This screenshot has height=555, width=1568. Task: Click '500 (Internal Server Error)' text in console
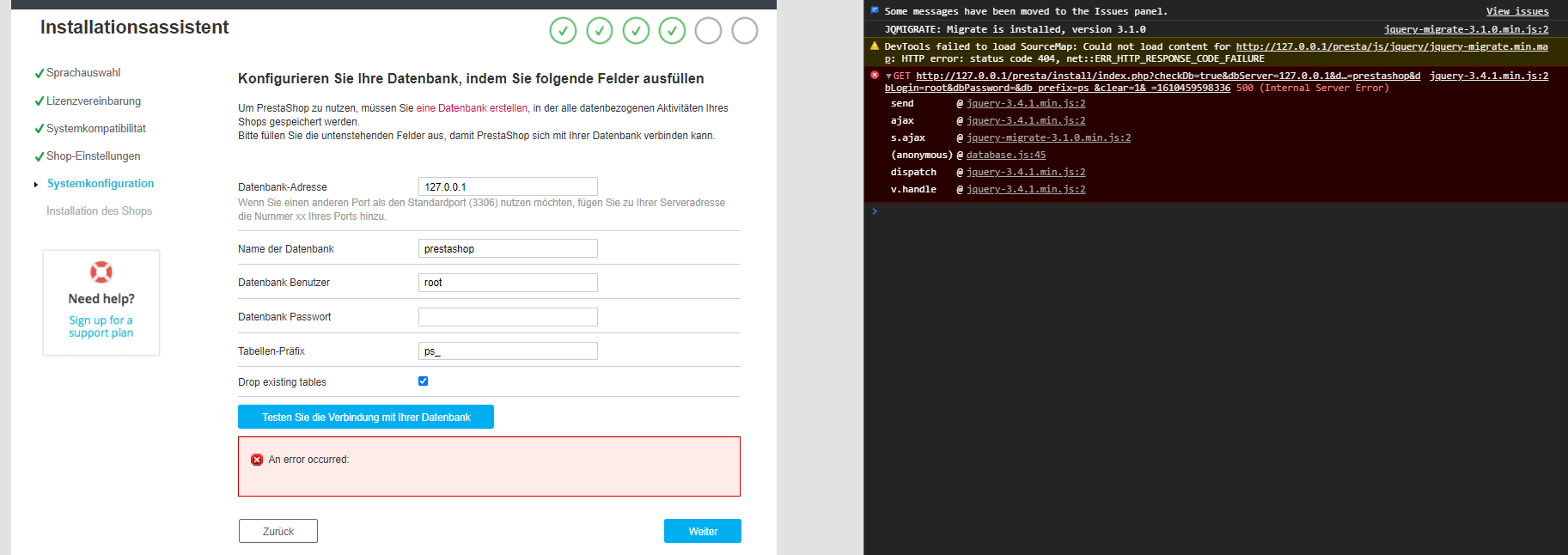1312,88
